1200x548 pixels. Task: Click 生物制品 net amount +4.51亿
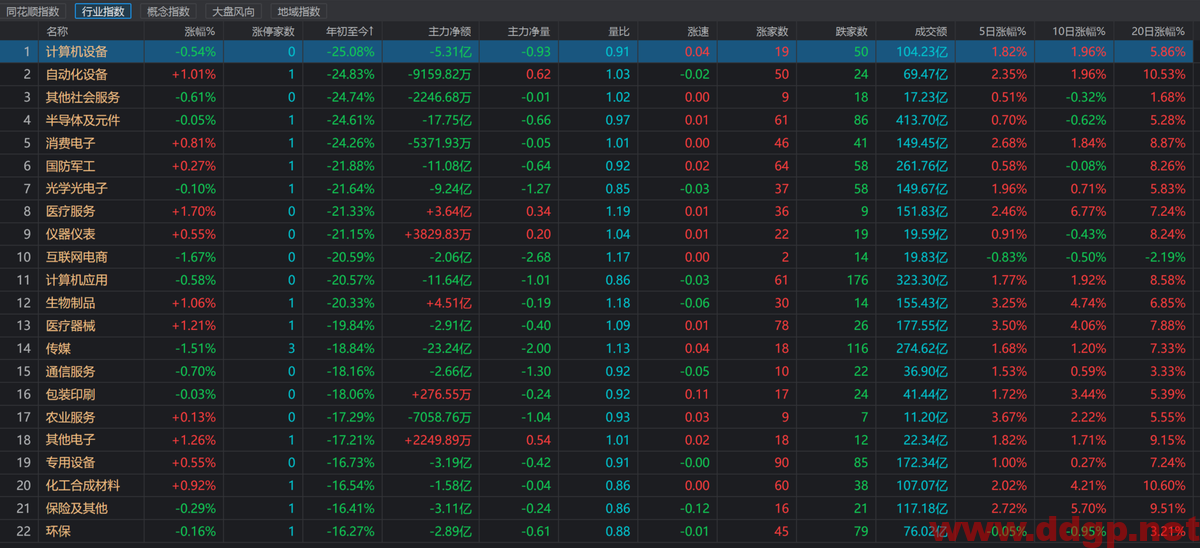[x=449, y=303]
